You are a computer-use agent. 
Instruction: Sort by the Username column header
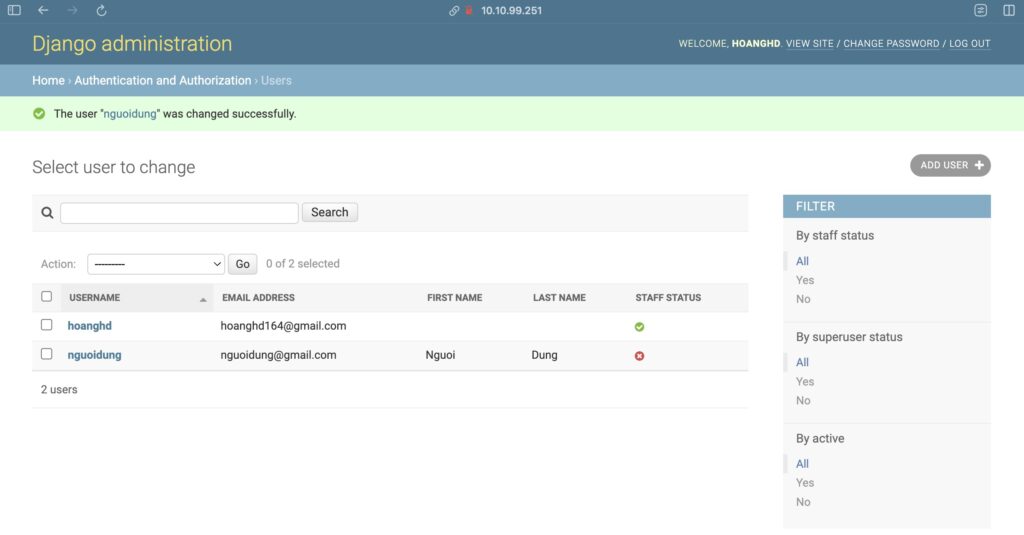pos(95,298)
